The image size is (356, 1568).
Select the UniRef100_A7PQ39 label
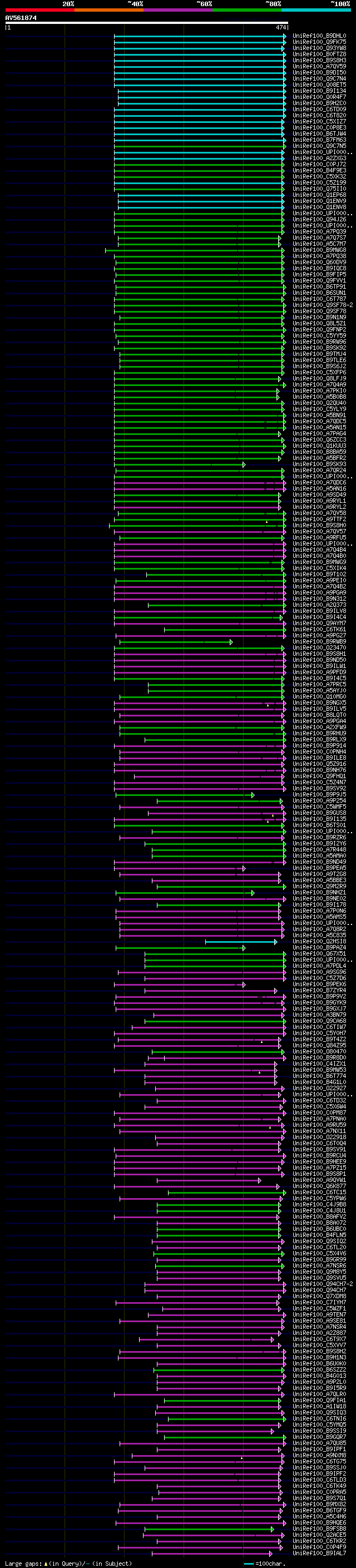[319, 231]
